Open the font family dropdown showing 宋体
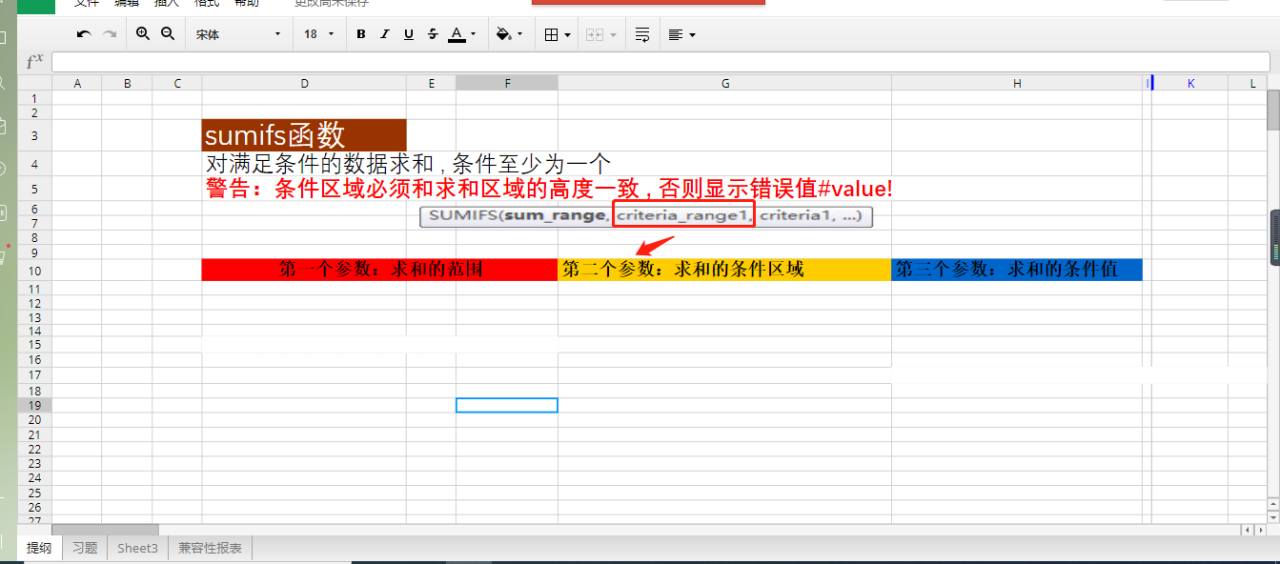The image size is (1280, 564). pyautogui.click(x=238, y=34)
